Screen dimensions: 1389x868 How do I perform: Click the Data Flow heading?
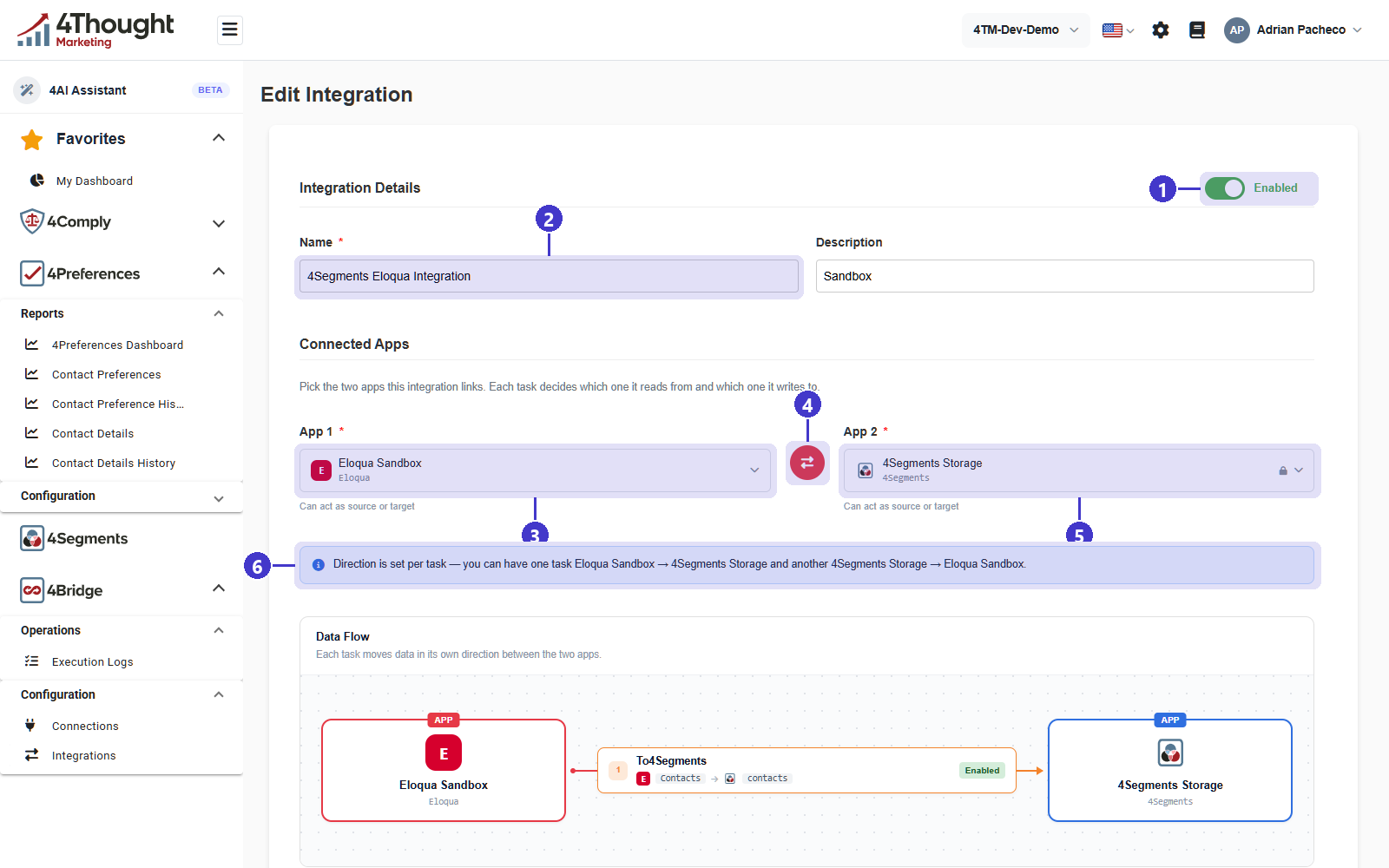(343, 636)
